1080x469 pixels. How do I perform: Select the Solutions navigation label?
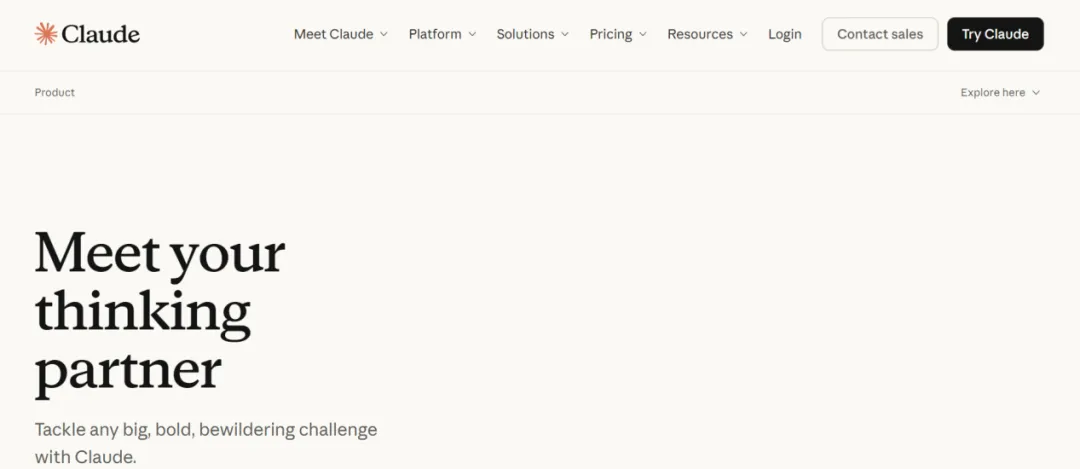525,34
